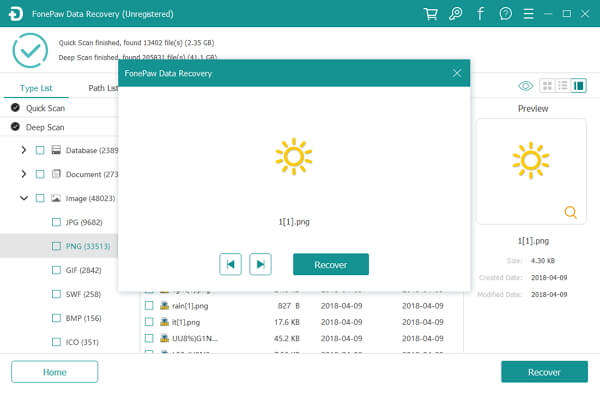The height and width of the screenshot is (394, 600).
Task: Open the shopping cart purchase icon
Action: [430, 14]
